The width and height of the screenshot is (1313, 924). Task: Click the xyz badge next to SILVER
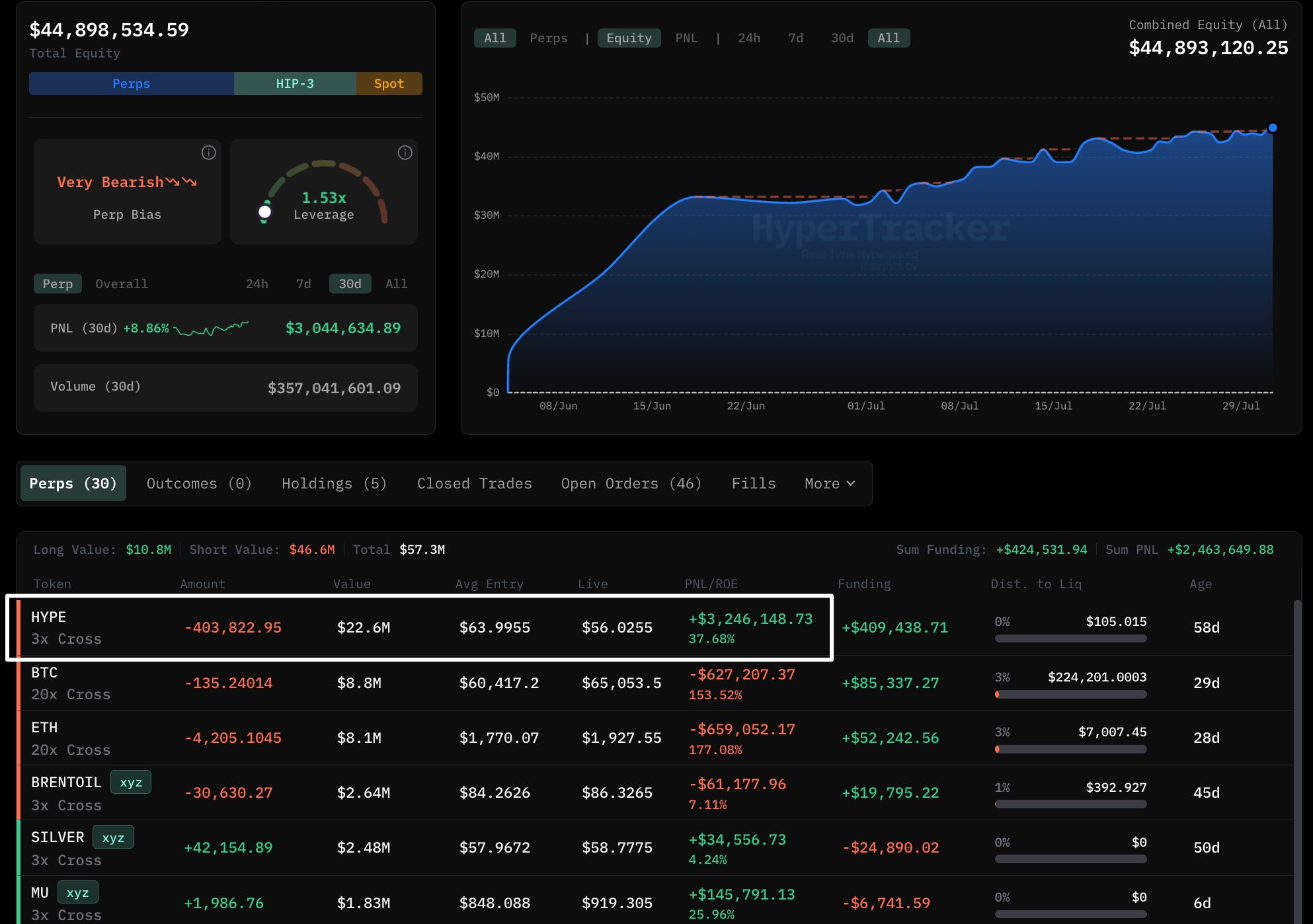(113, 837)
